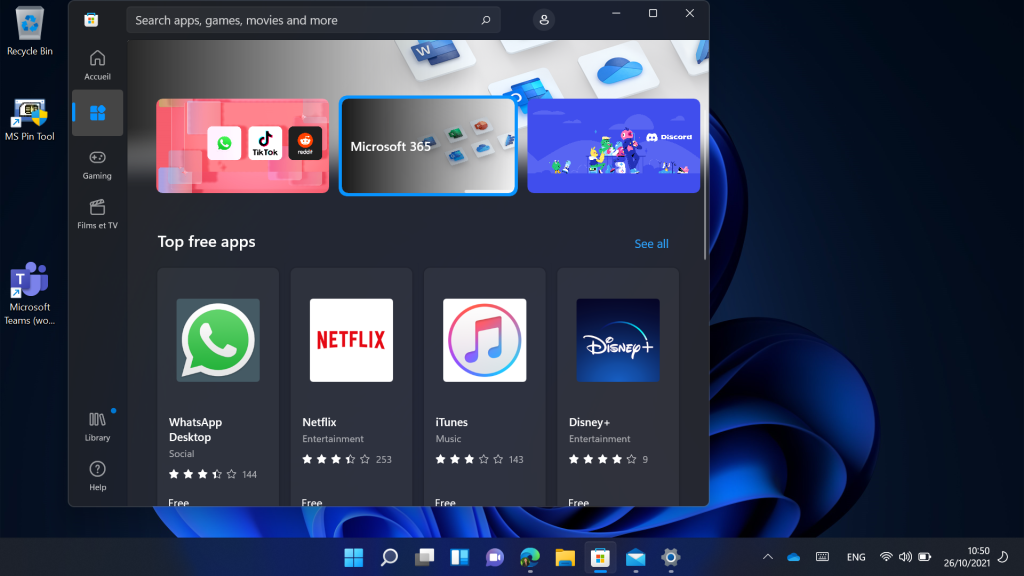Open the Accueil home section
Viewport: 1024px width, 576px height.
[x=97, y=65]
